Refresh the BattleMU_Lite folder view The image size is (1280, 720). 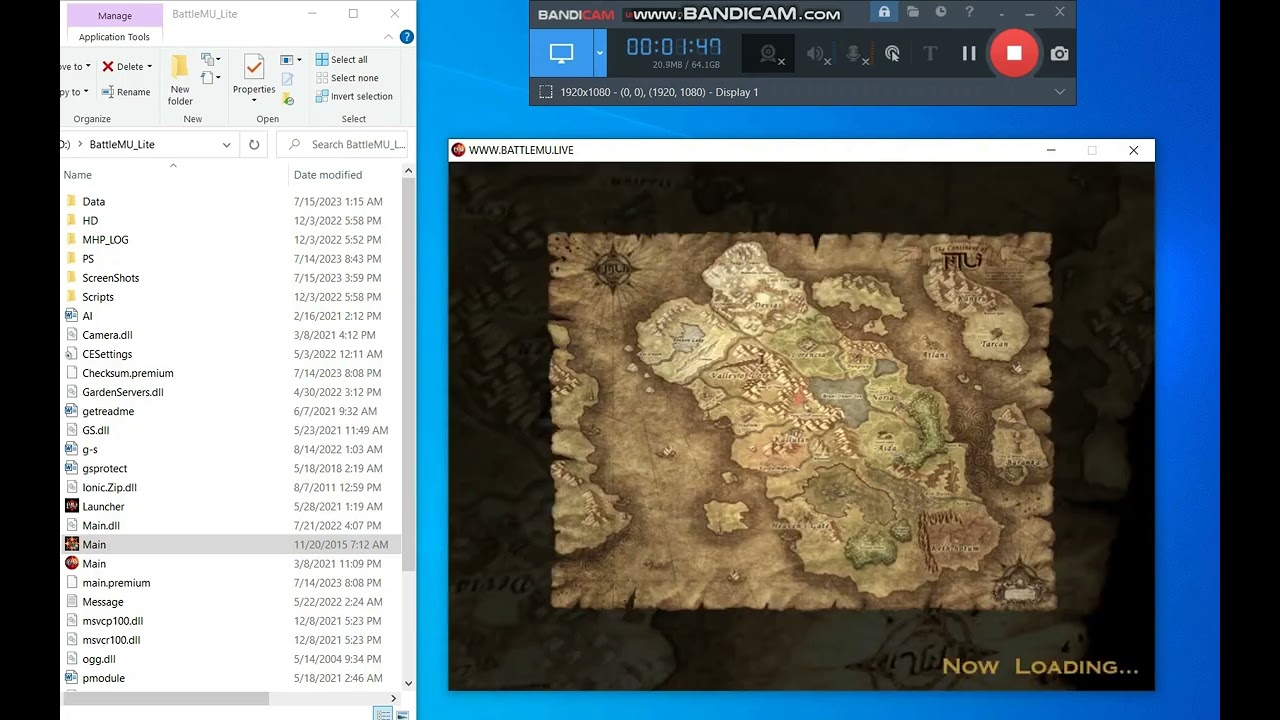tap(254, 144)
